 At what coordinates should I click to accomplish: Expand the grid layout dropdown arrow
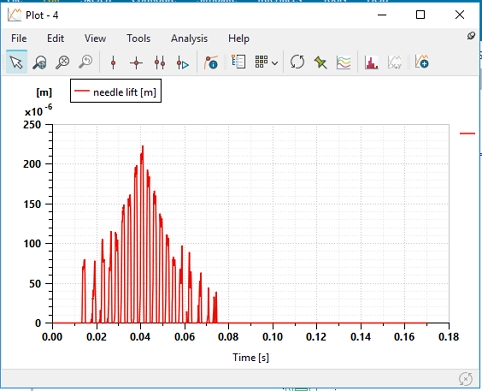coord(275,63)
